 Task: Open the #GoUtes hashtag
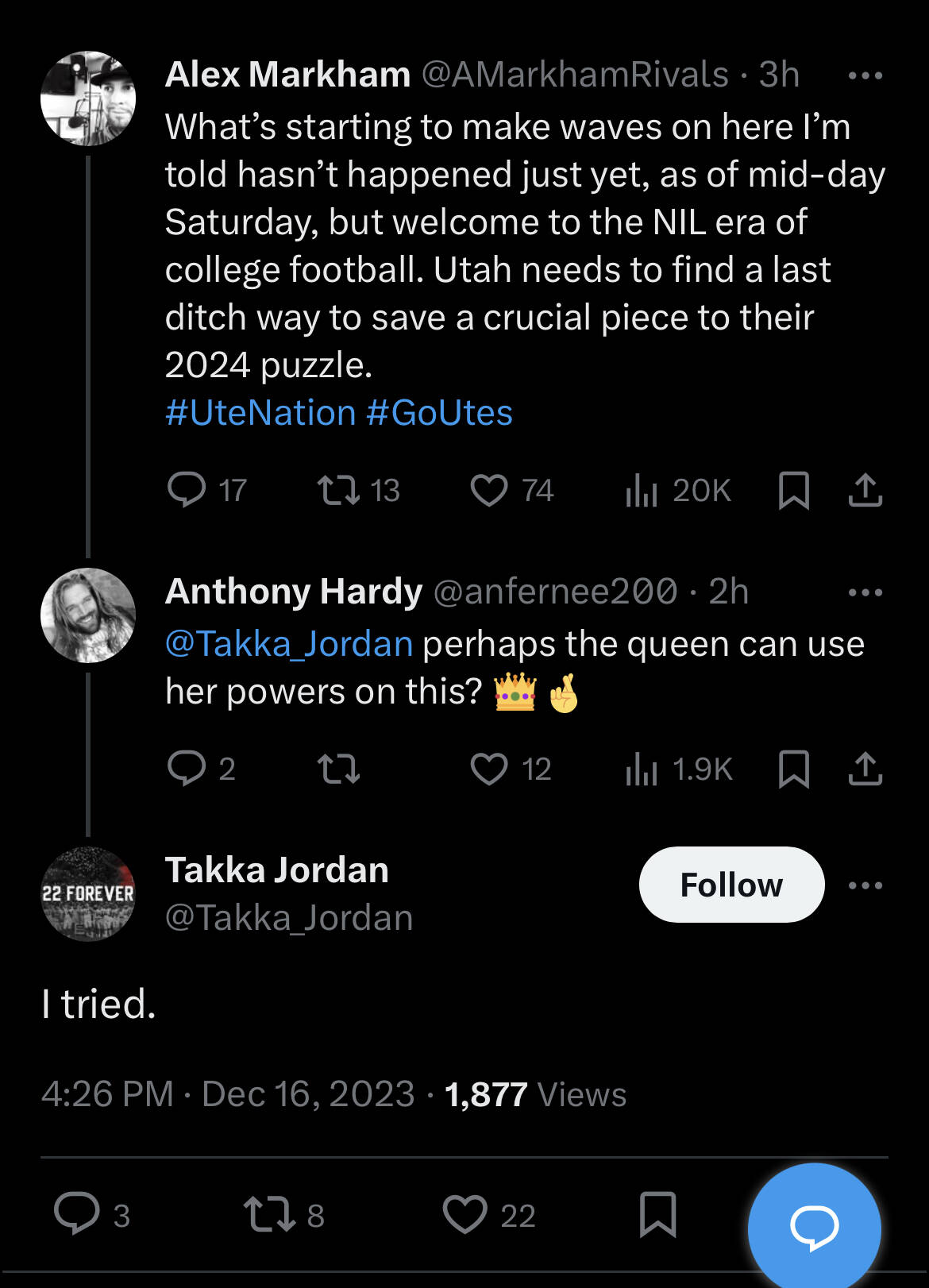tap(440, 413)
